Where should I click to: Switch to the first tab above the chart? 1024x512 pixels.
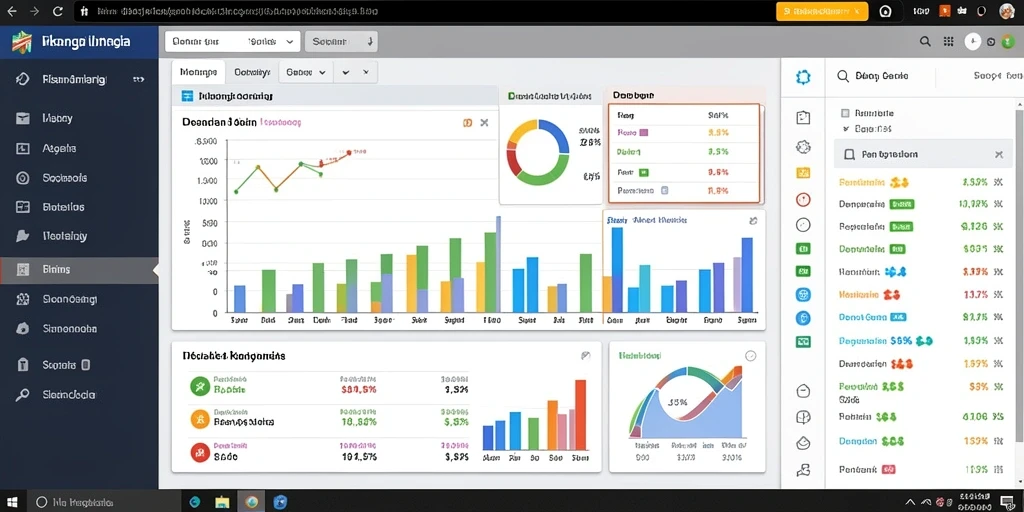[x=199, y=72]
